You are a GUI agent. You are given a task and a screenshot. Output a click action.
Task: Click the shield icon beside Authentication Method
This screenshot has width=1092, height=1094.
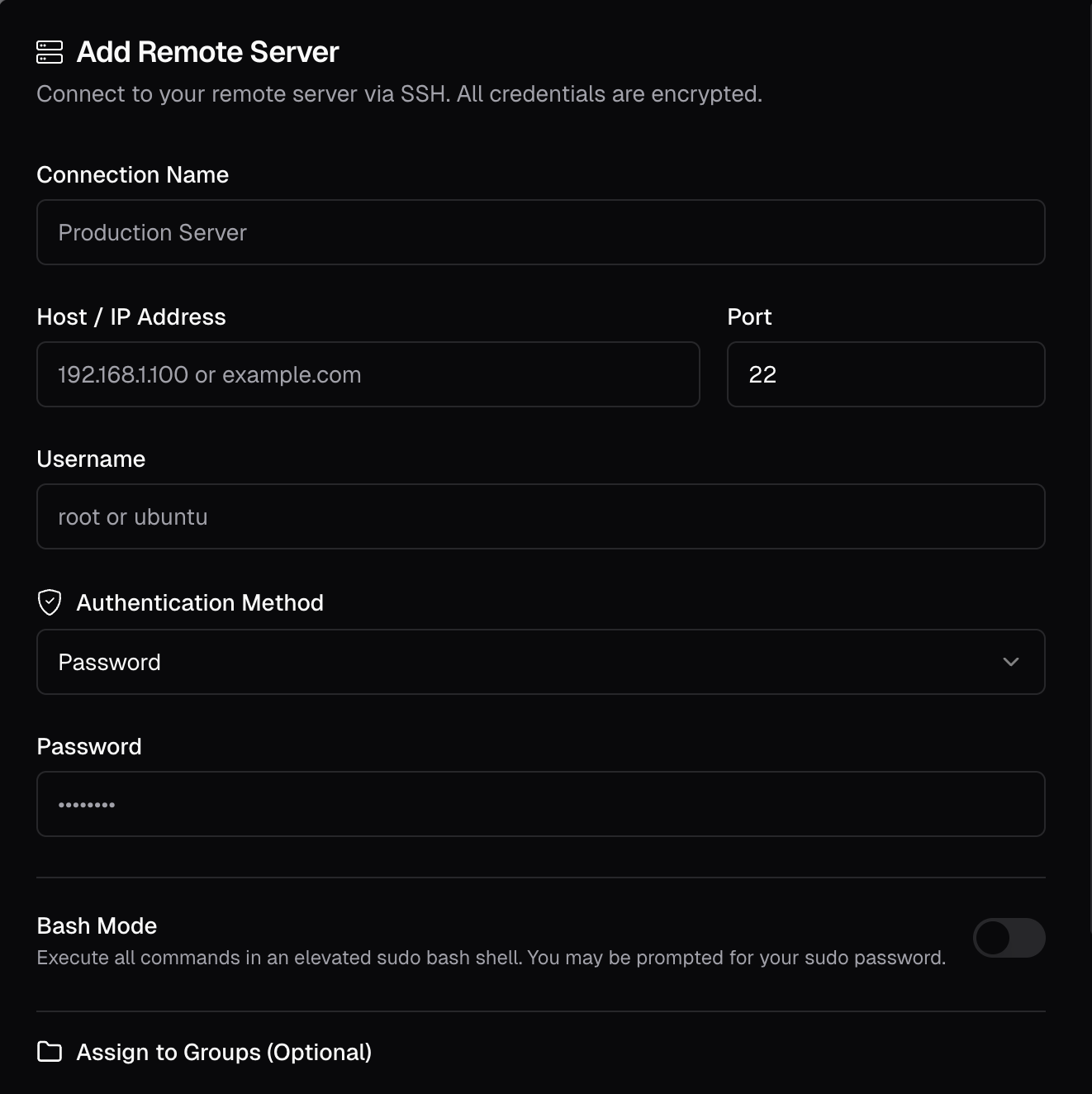50,602
